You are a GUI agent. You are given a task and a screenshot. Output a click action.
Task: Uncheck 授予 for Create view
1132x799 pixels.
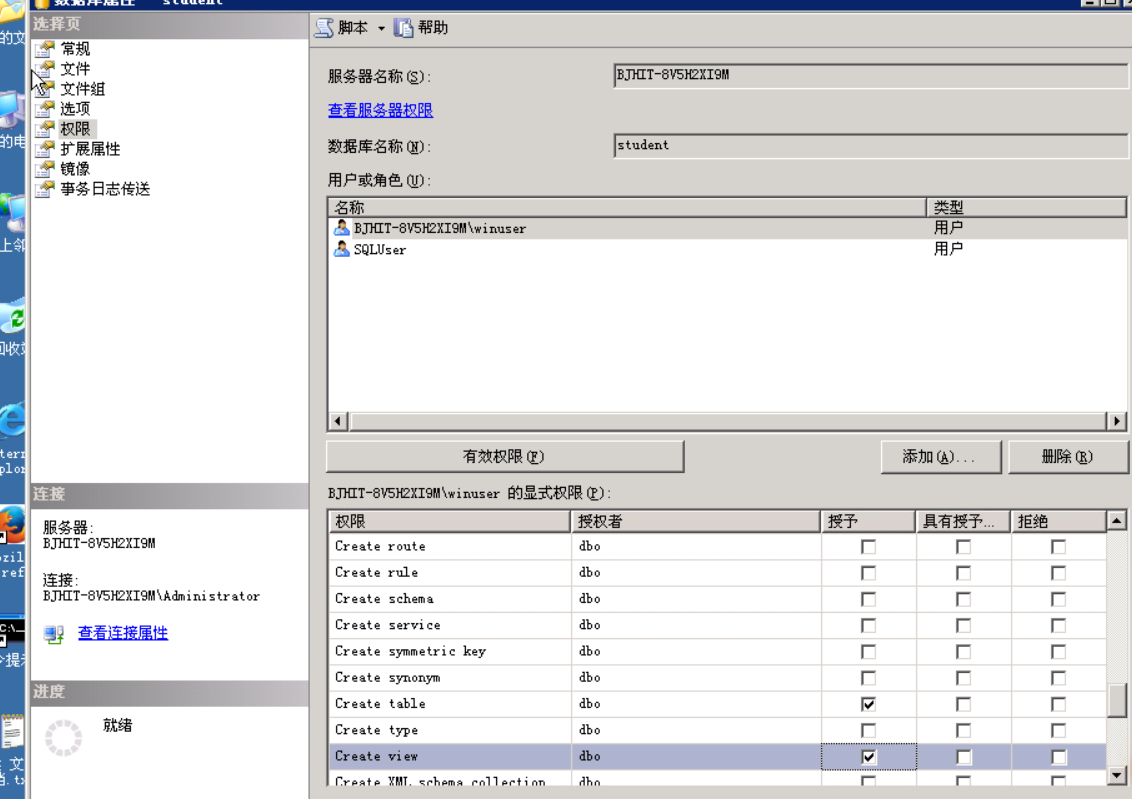pyautogui.click(x=868, y=757)
